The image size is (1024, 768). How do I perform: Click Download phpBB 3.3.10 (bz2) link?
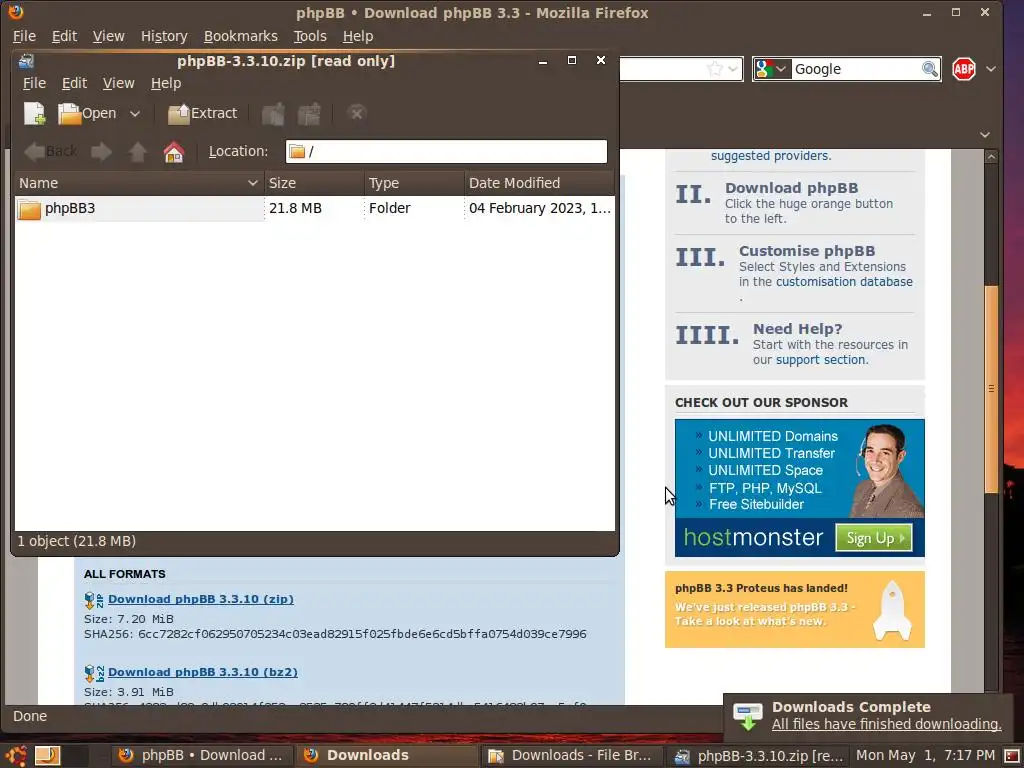(202, 672)
